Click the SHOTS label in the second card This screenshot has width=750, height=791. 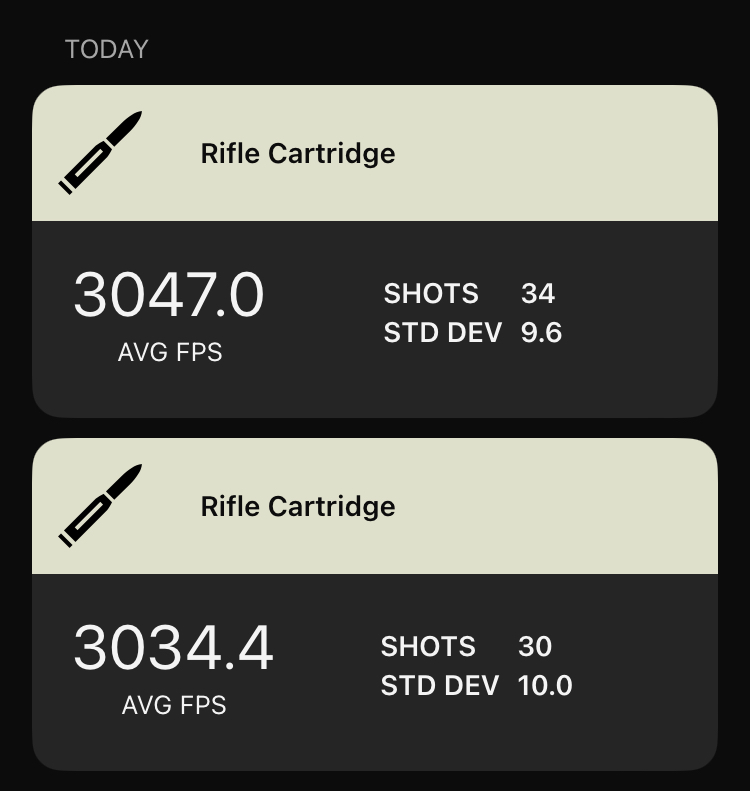428,646
